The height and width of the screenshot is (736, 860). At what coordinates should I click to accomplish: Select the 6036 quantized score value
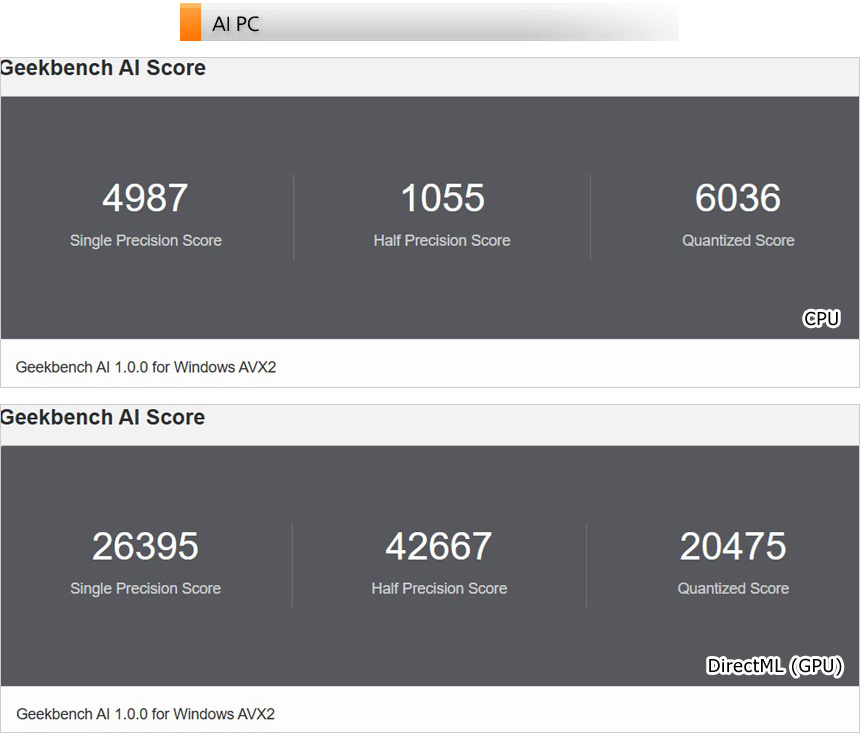coord(738,198)
